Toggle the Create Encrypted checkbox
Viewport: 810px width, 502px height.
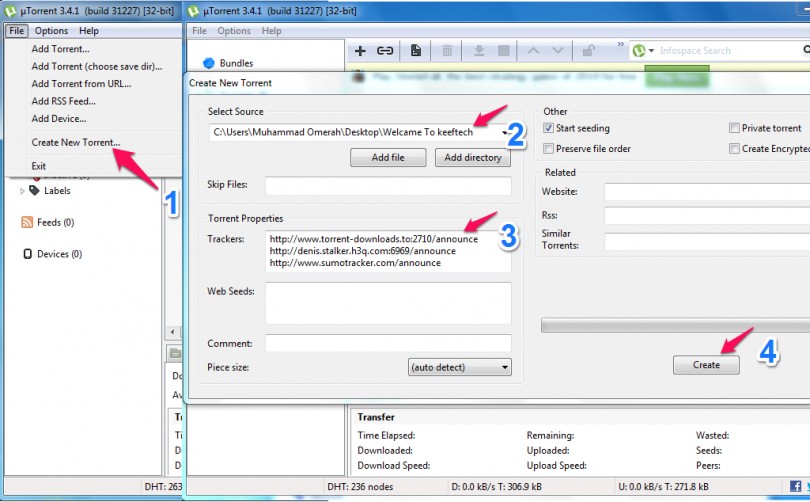(x=734, y=149)
